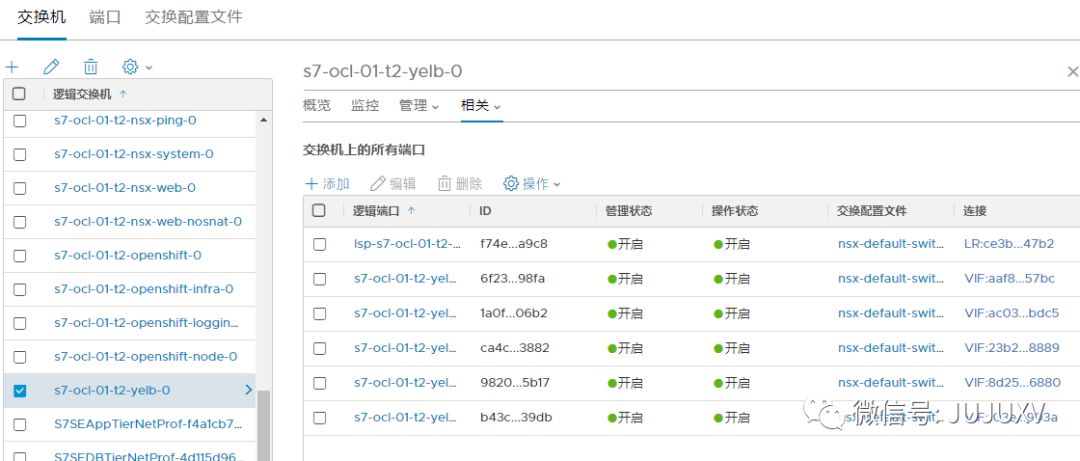Image resolution: width=1080 pixels, height=461 pixels.
Task: Expand the 相关 dropdown tab
Action: [481, 105]
